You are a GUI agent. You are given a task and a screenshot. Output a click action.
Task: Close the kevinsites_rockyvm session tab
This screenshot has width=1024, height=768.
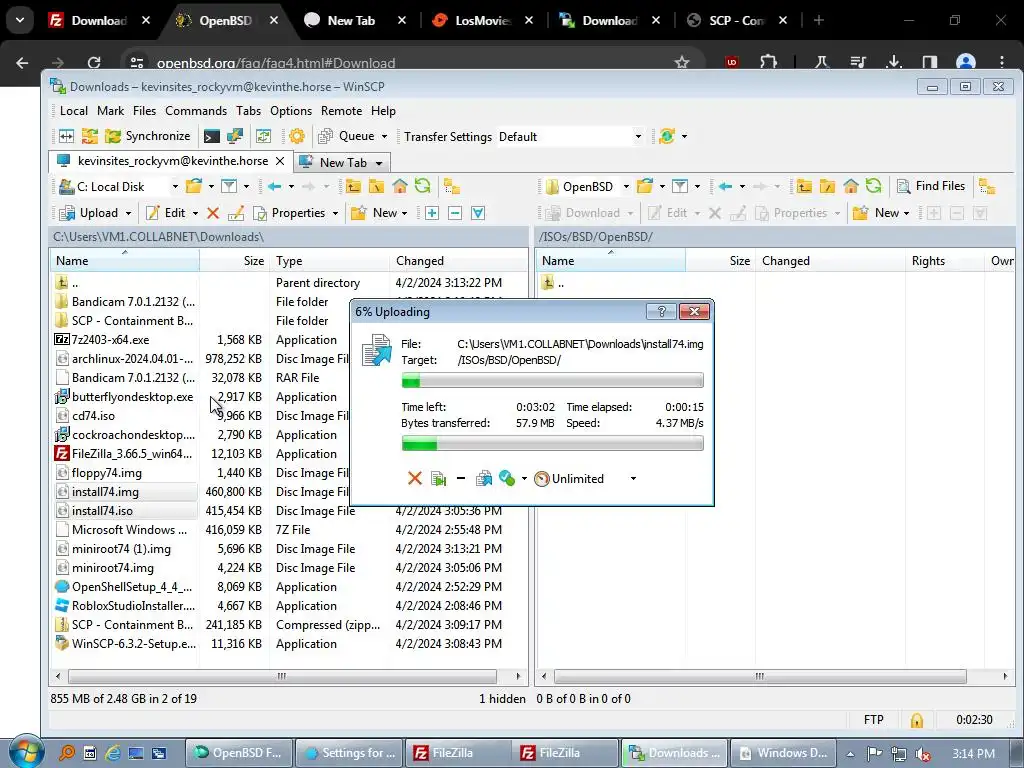pos(280,161)
